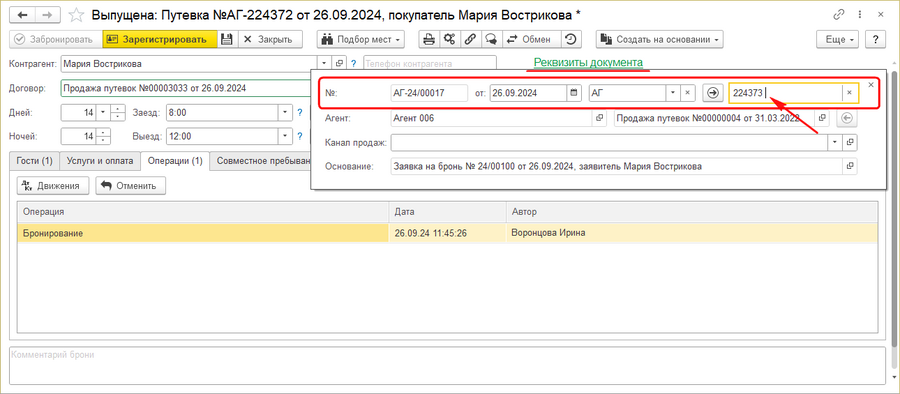
Task: Open the Реквизиты документа link
Action: click(x=588, y=63)
